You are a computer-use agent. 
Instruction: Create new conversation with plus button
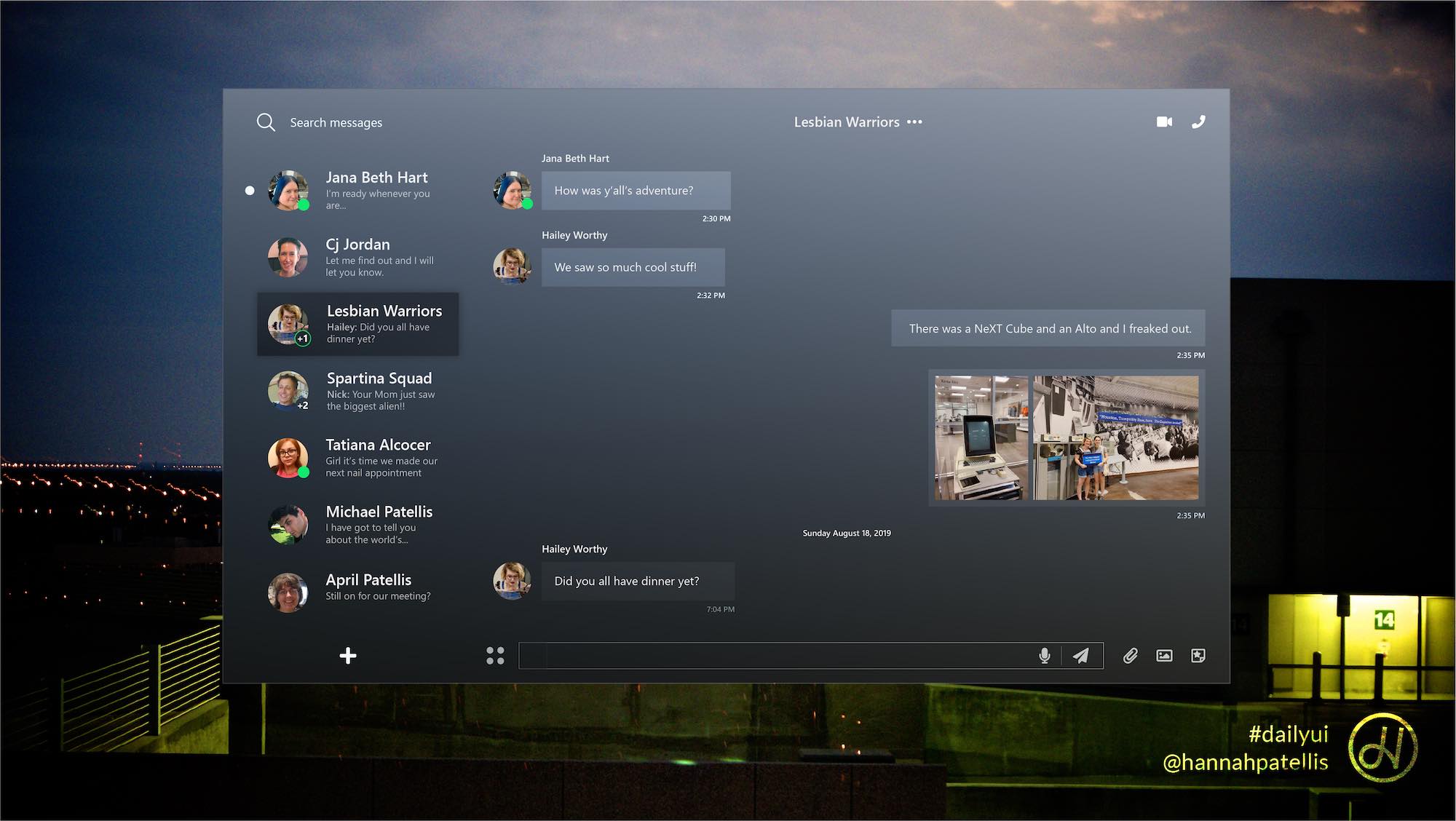click(x=348, y=656)
